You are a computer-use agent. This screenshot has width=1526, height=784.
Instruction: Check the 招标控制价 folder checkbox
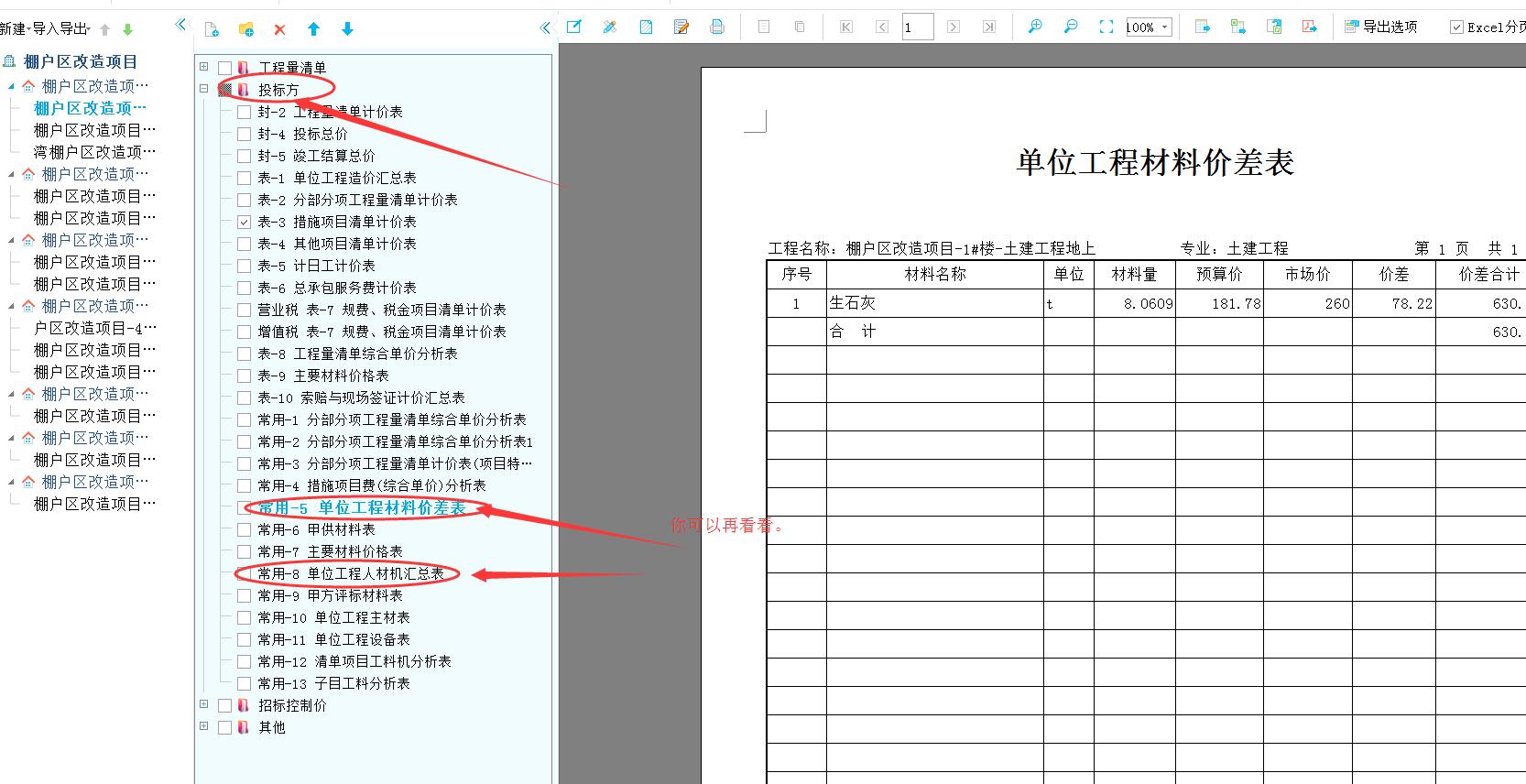click(x=225, y=705)
